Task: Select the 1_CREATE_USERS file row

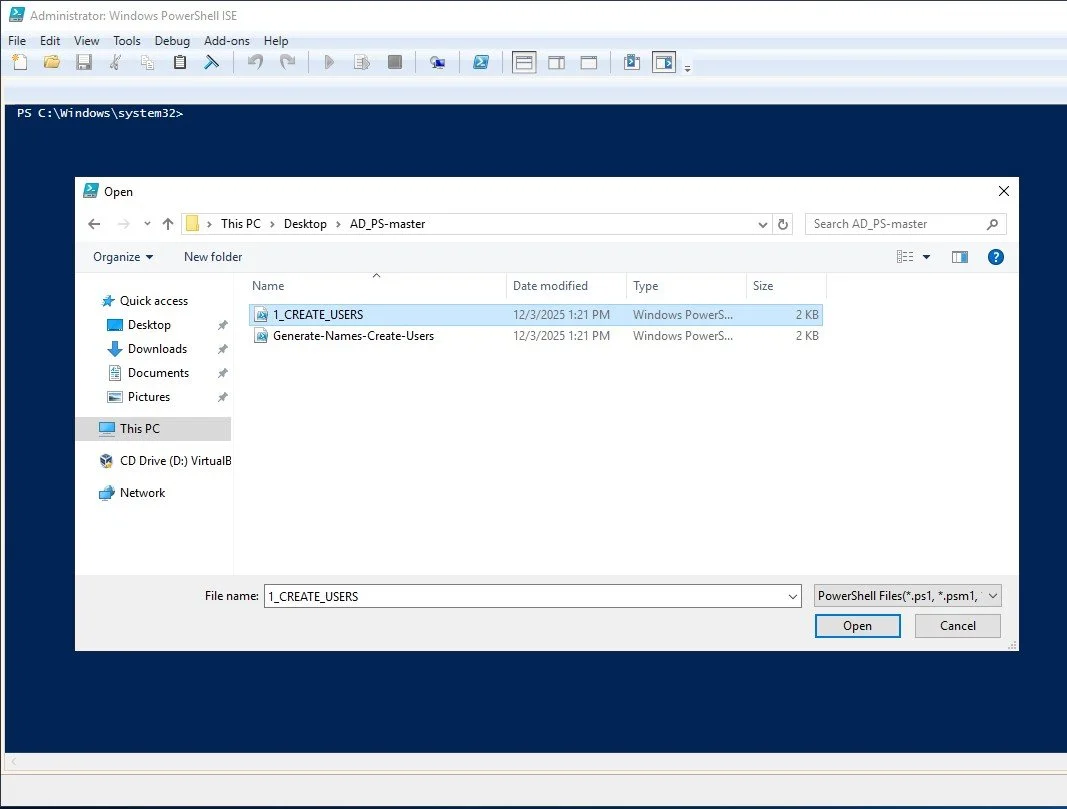Action: 536,314
